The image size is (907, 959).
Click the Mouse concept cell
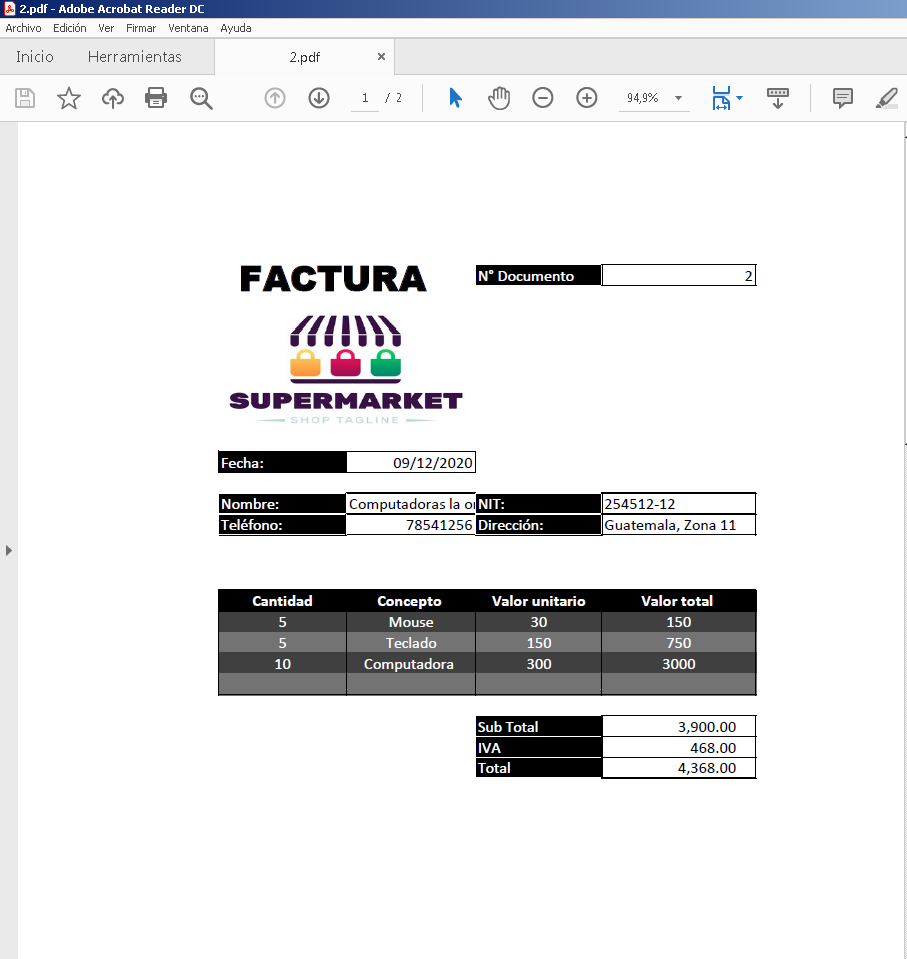tap(411, 622)
